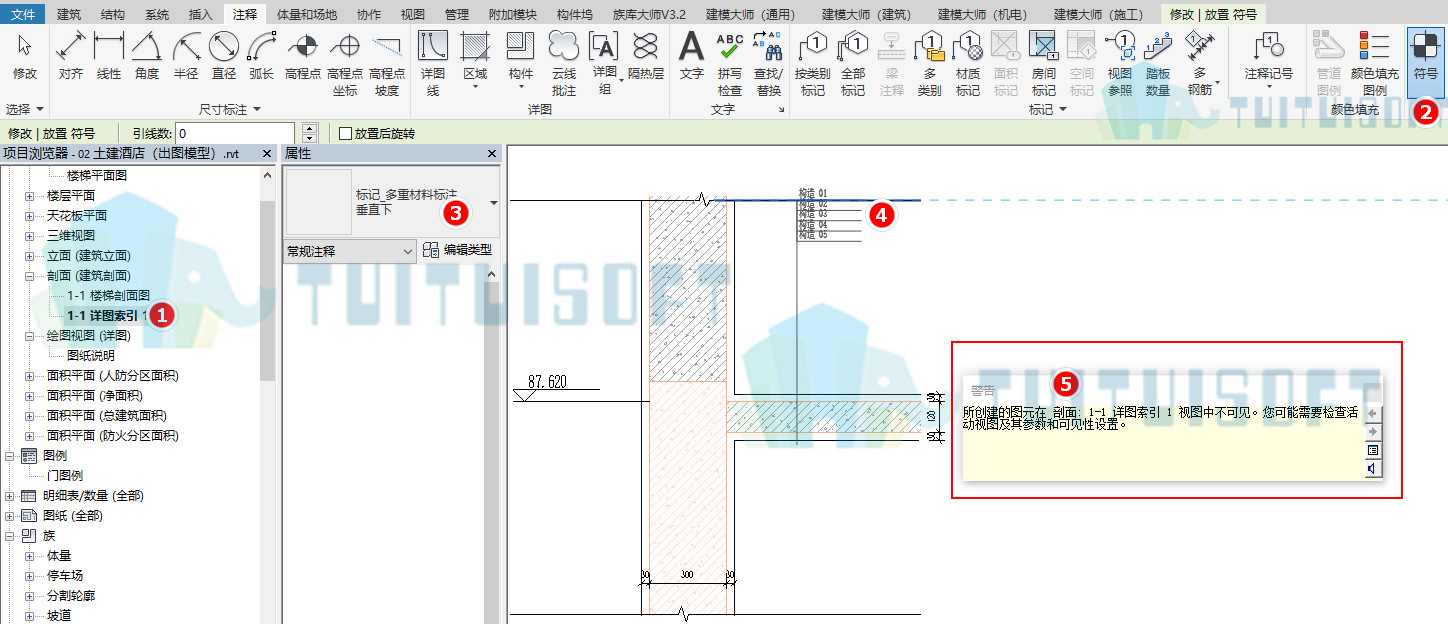Open 查找/替换 find and replace
This screenshot has width=1448, height=624.
pyautogui.click(x=768, y=63)
